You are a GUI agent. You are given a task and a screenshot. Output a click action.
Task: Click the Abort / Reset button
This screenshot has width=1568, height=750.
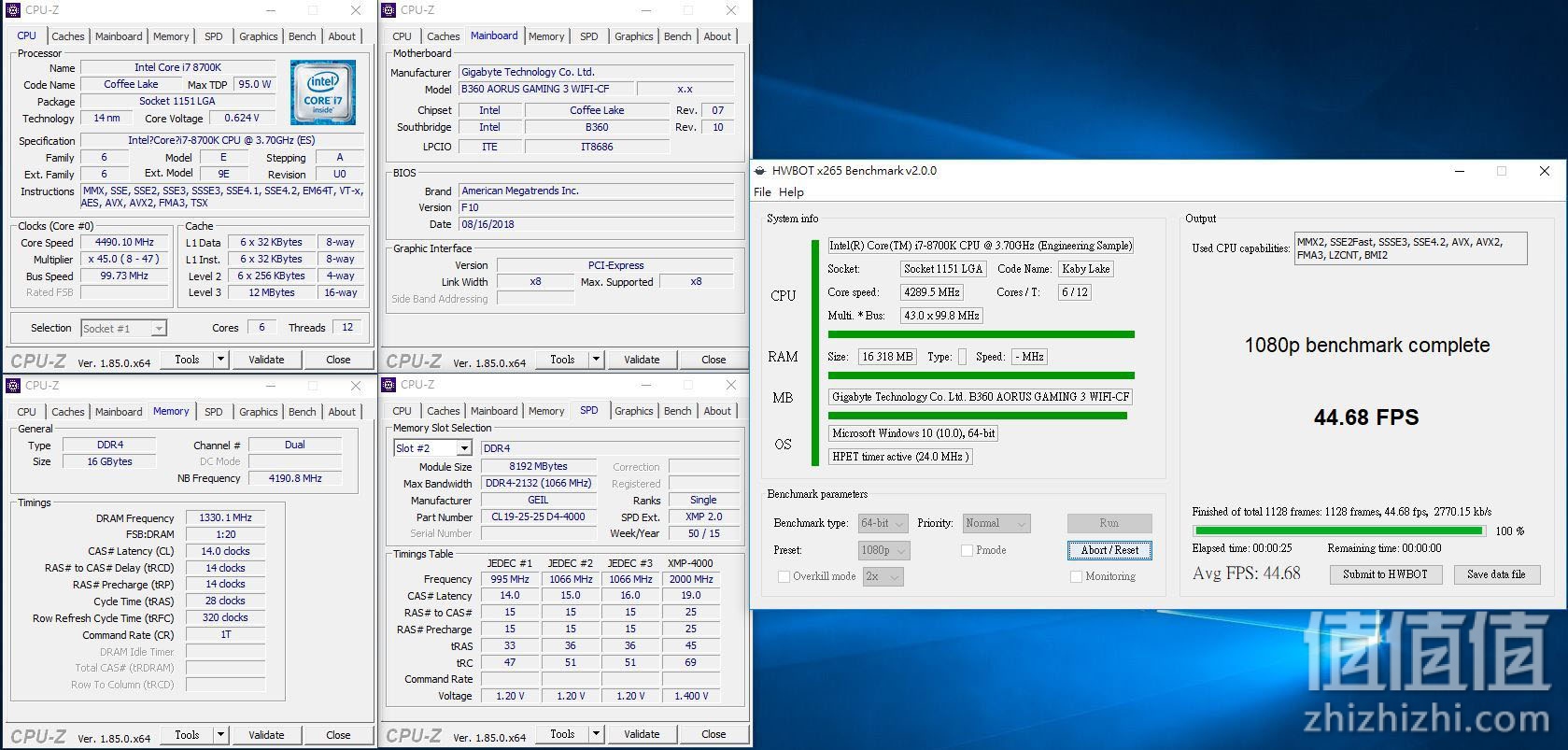click(x=1109, y=550)
